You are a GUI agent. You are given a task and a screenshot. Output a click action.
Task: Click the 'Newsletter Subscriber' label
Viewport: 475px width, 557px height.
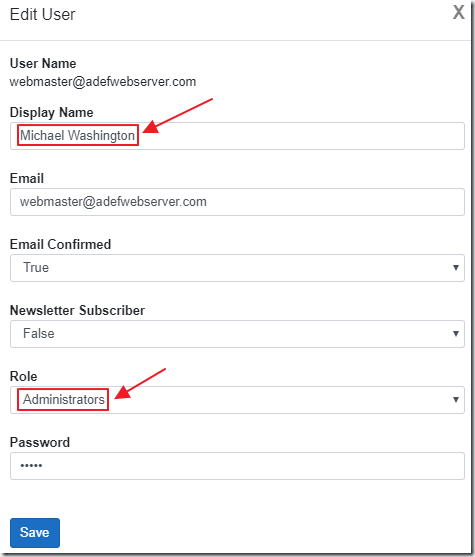pos(77,310)
